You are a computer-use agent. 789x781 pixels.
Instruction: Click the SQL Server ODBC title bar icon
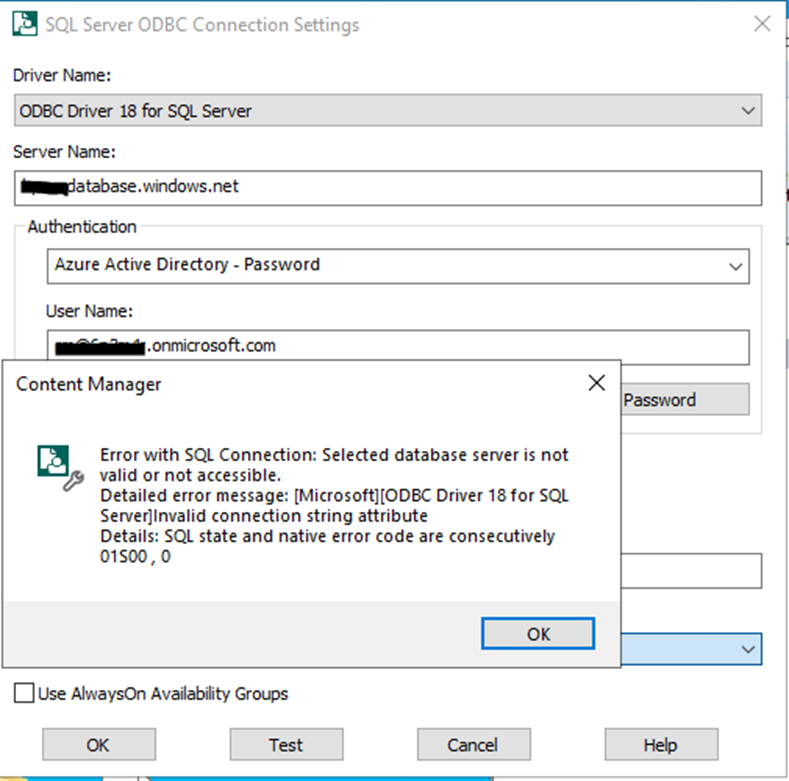24,25
